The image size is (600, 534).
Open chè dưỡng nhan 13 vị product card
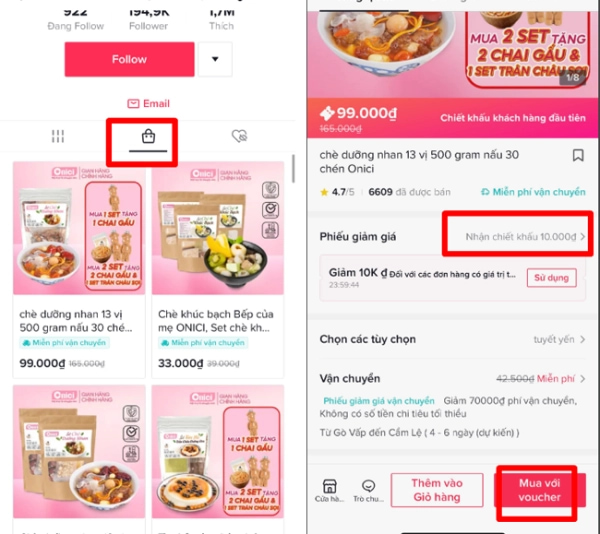click(x=79, y=270)
